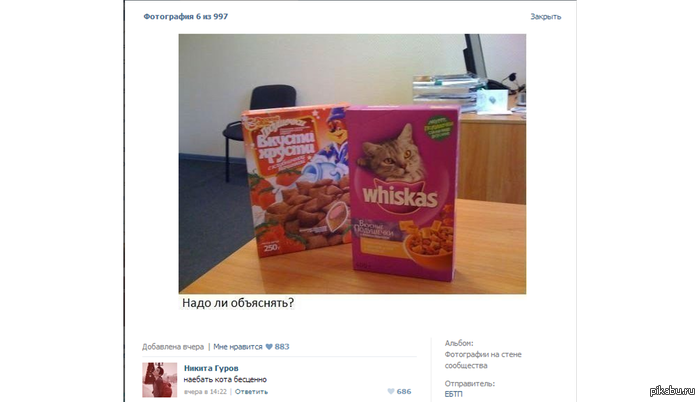Show comment likes via the 686 count
Viewport: 700px width, 402px height.
[404, 392]
